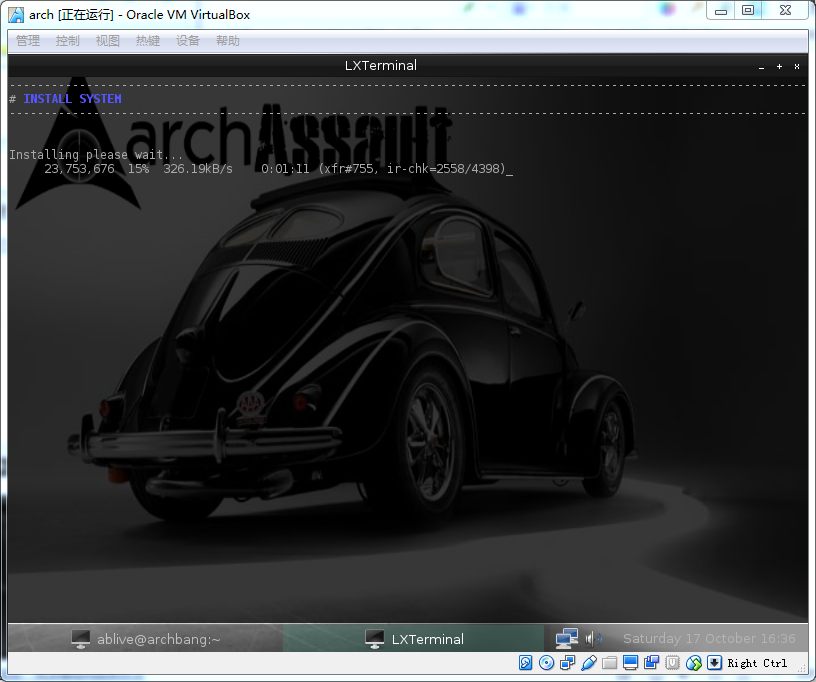Screen dimensions: 816x682
Task: Close the VirtualBox window
Action: (785, 11)
